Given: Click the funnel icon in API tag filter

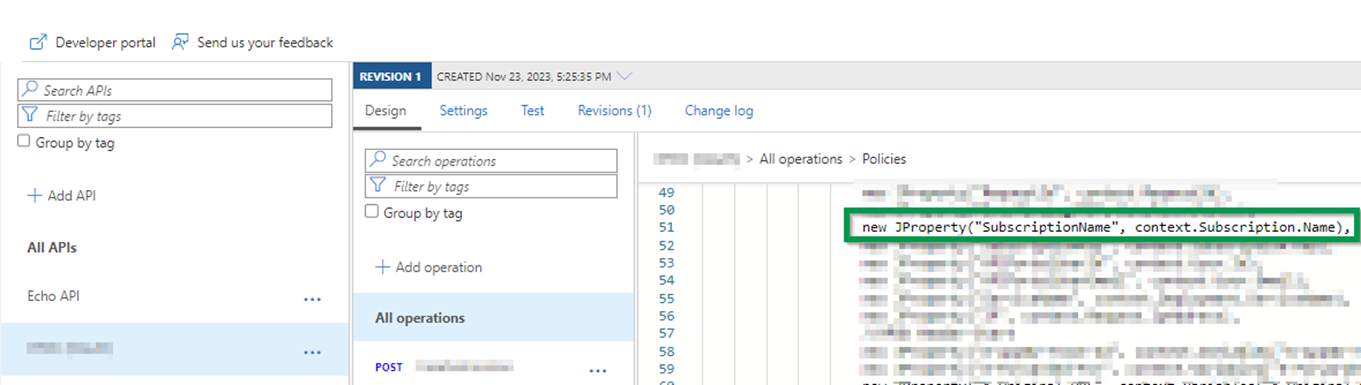Looking at the screenshot, I should (x=30, y=116).
